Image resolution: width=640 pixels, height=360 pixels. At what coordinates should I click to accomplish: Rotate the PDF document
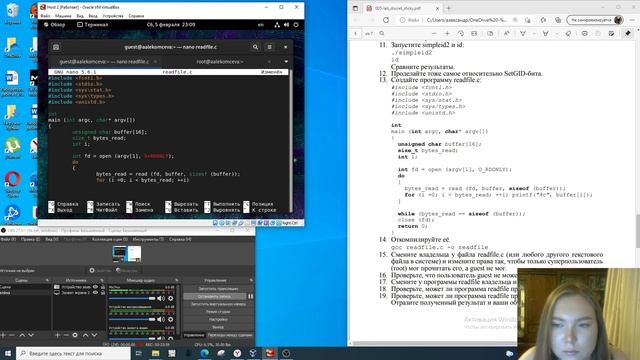coord(461,33)
